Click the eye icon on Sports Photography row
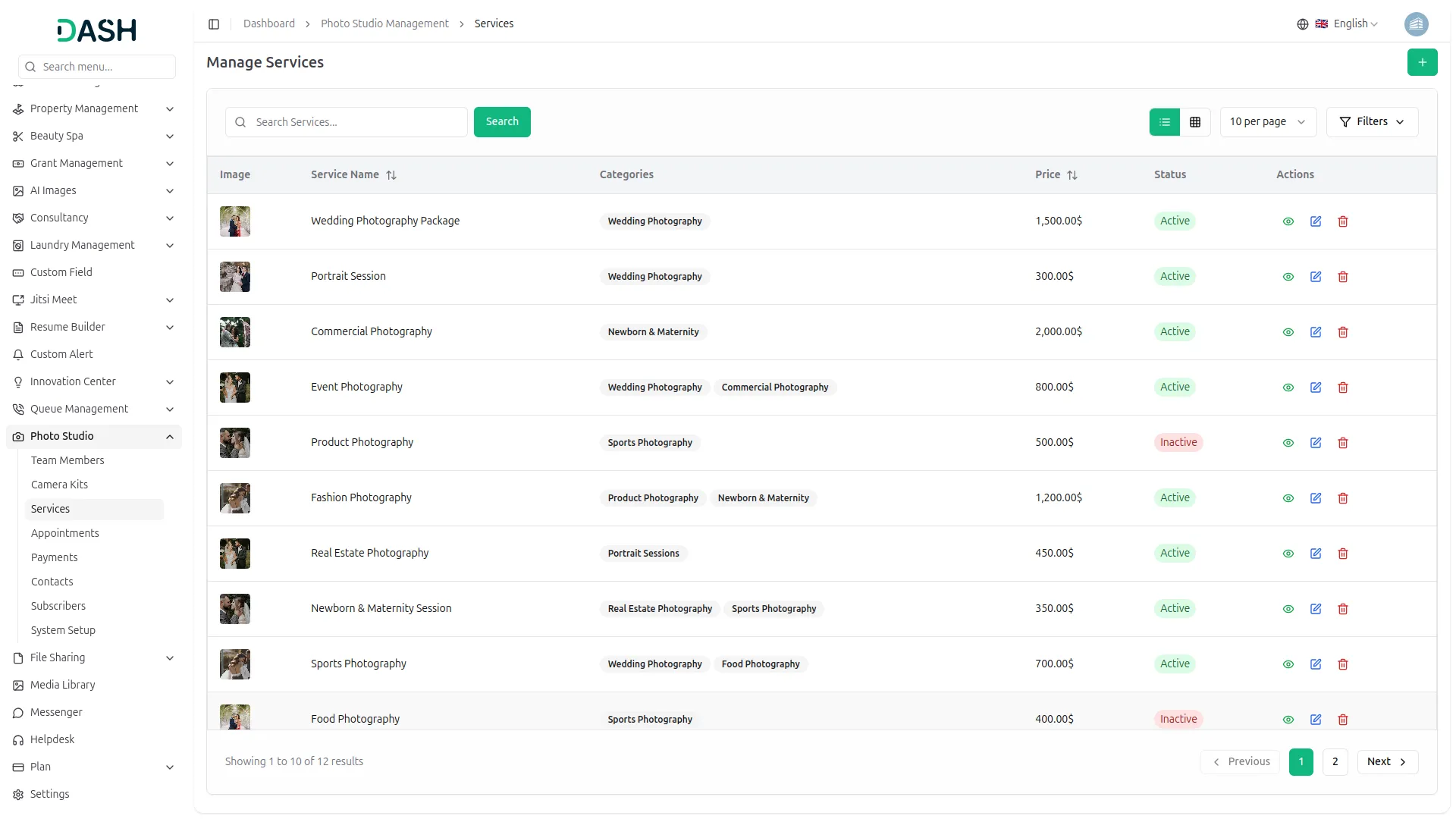This screenshot has width=1456, height=819. 1288,664
